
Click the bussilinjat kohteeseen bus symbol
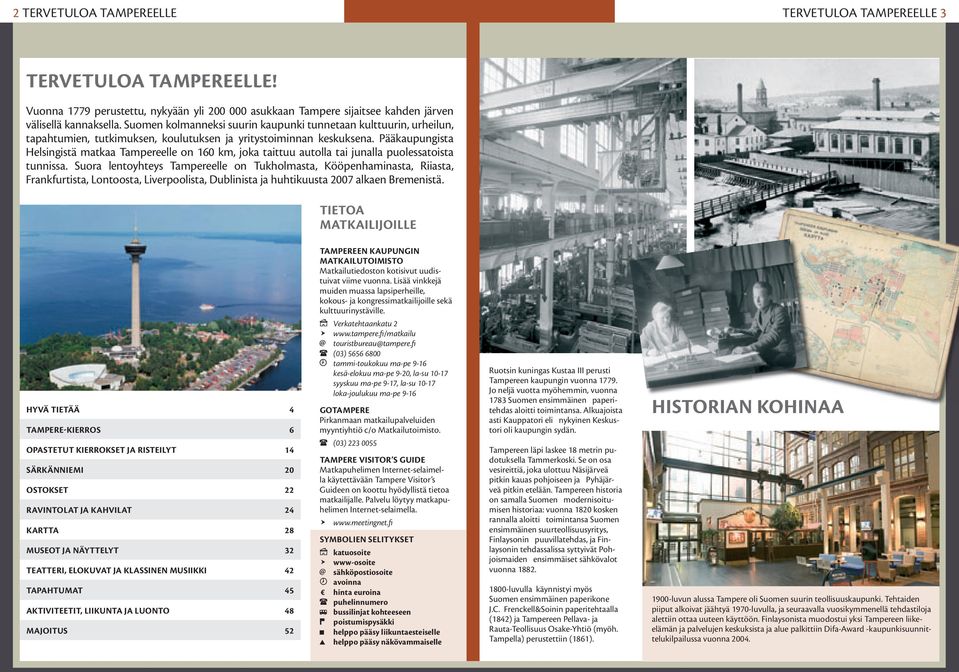point(323,612)
